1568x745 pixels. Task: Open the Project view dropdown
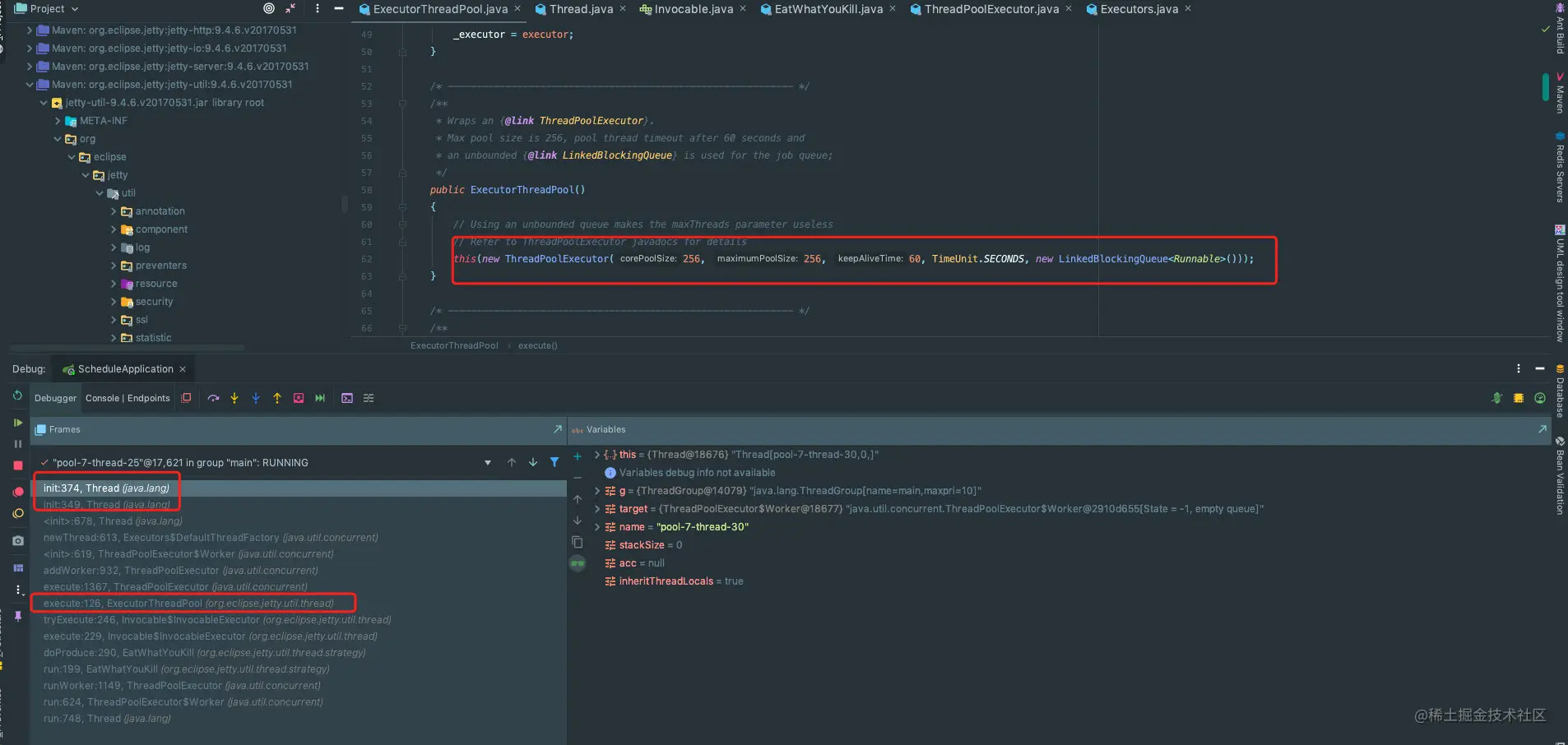pyautogui.click(x=47, y=8)
